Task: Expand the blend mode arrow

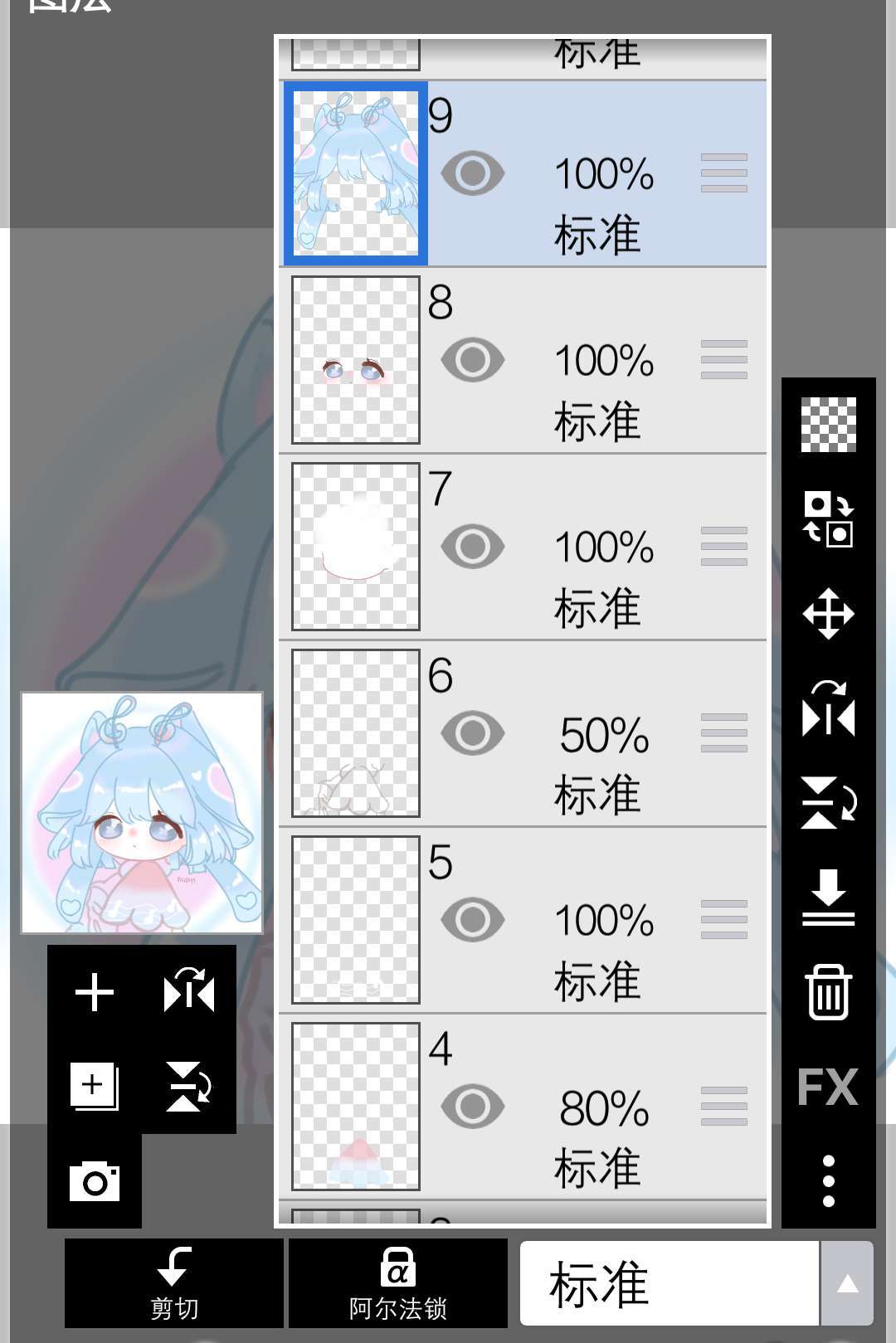Action: [x=847, y=1284]
